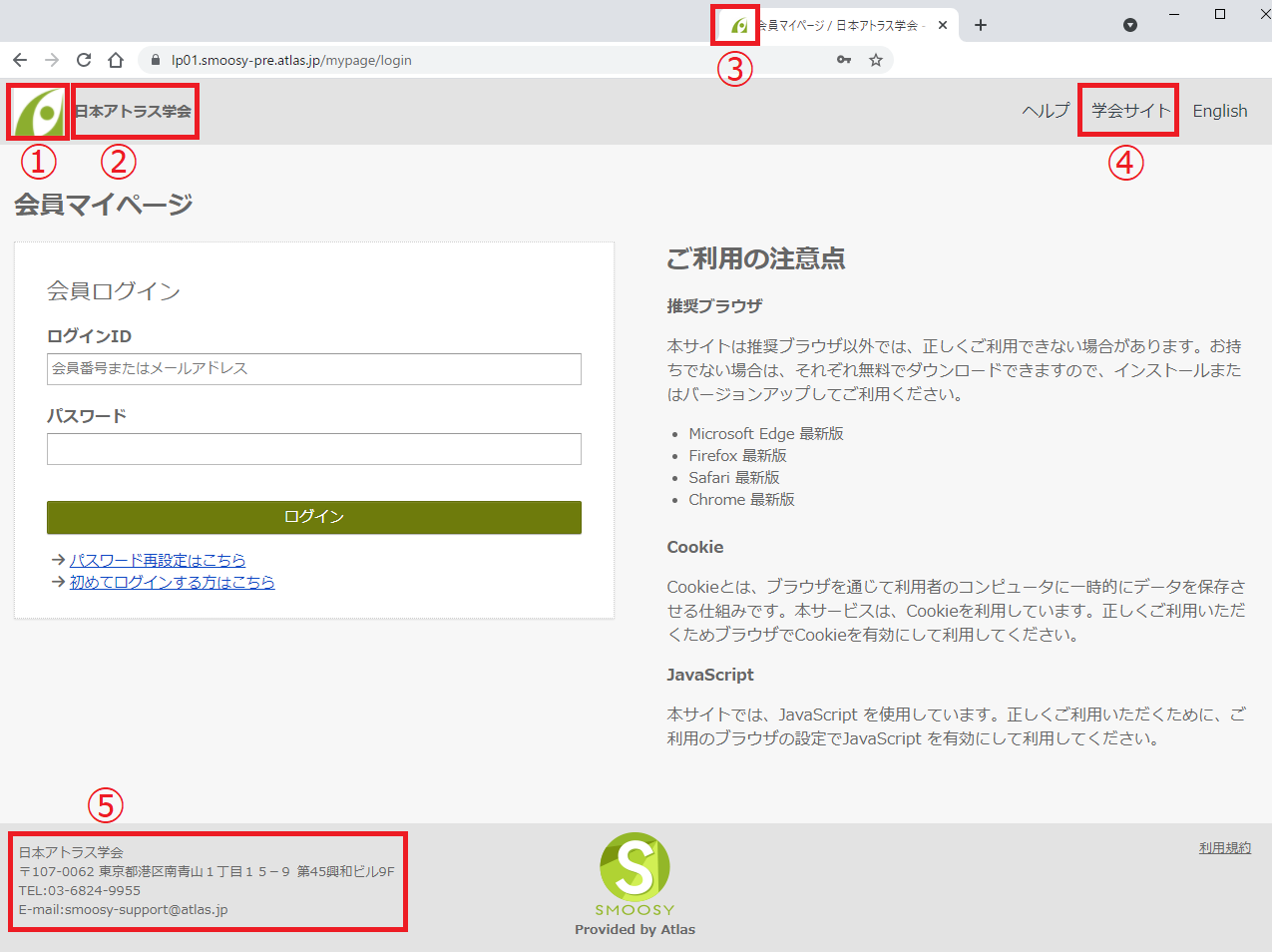The height and width of the screenshot is (952, 1272).
Task: Click the browser forward arrow
Action: pos(52,60)
